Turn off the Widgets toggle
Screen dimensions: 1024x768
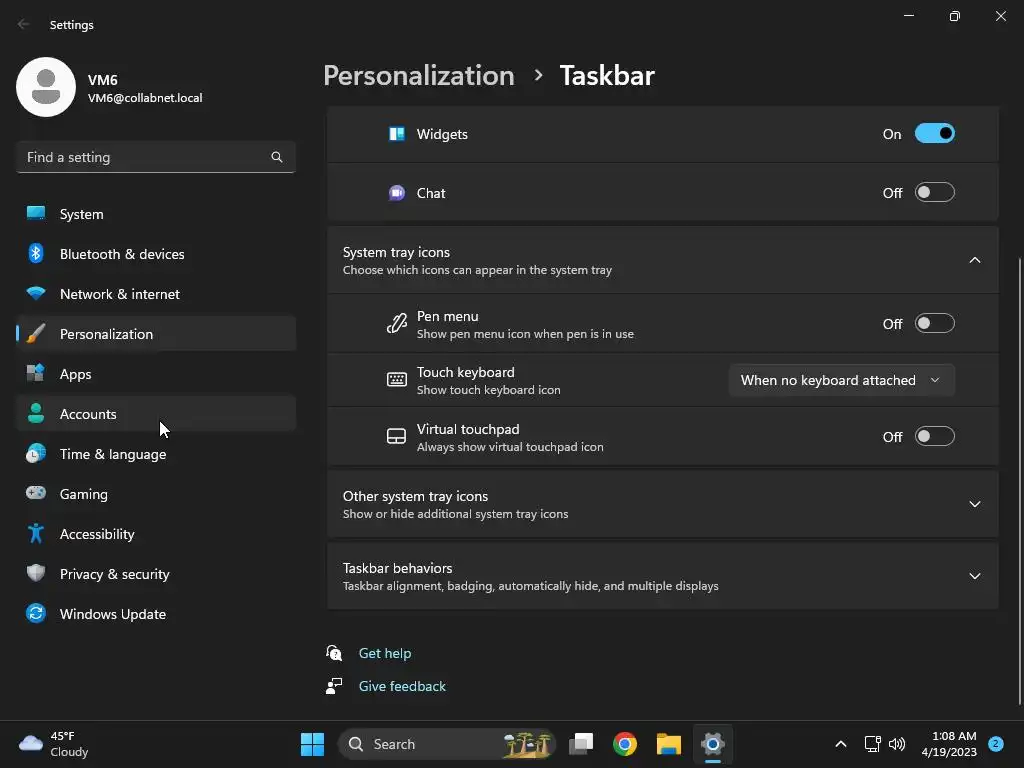[935, 134]
